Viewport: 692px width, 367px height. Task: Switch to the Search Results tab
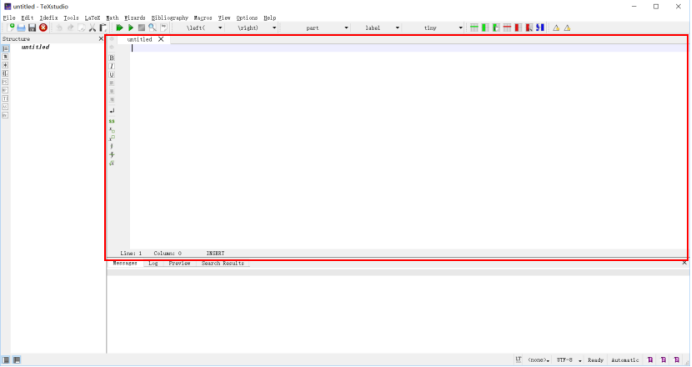223,263
